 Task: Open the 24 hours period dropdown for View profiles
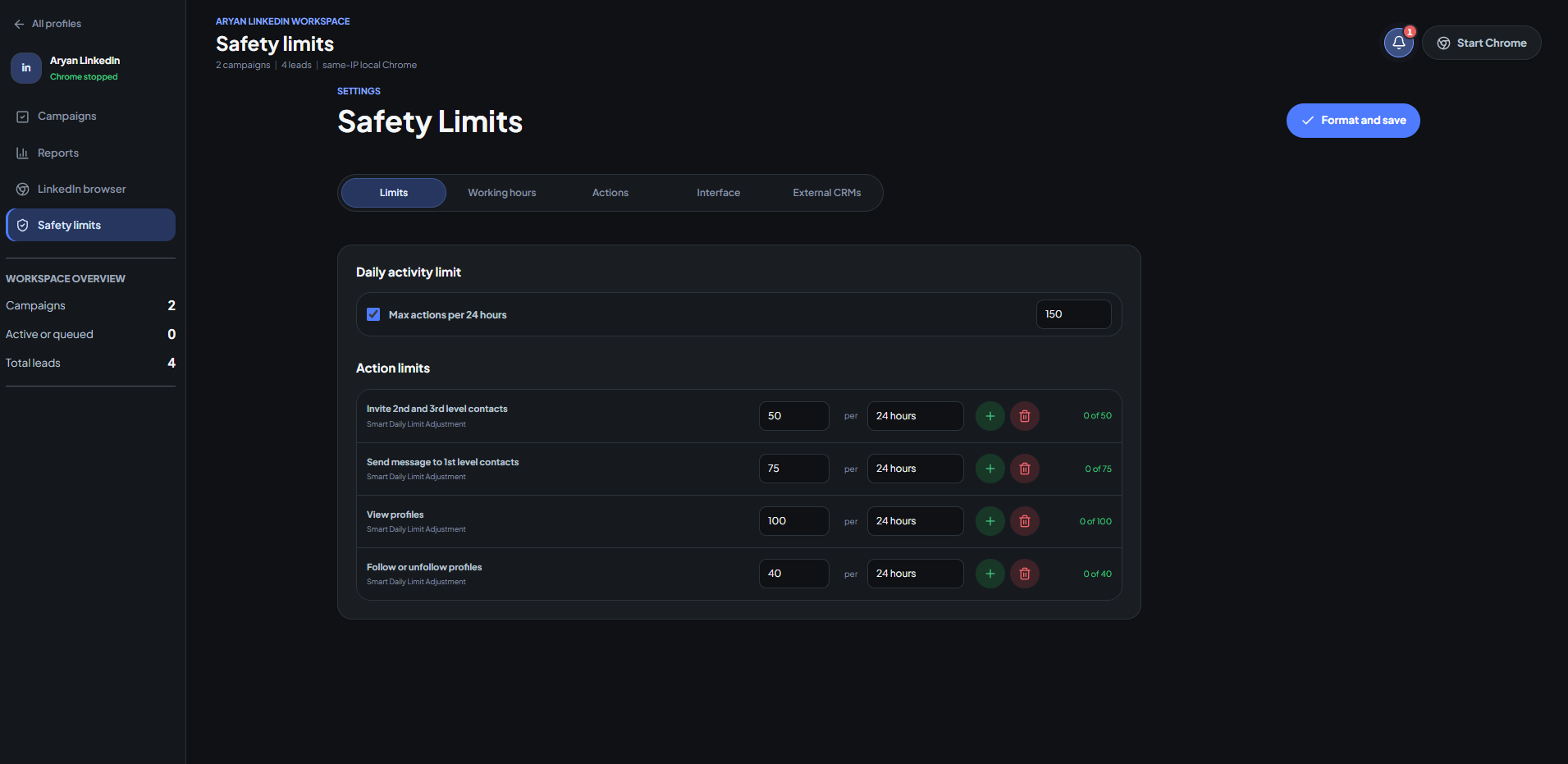(x=915, y=521)
